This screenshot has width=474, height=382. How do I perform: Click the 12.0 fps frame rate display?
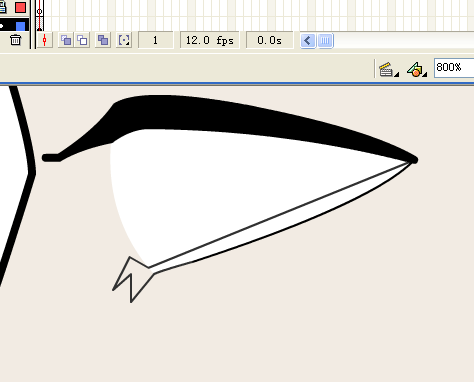click(x=210, y=40)
